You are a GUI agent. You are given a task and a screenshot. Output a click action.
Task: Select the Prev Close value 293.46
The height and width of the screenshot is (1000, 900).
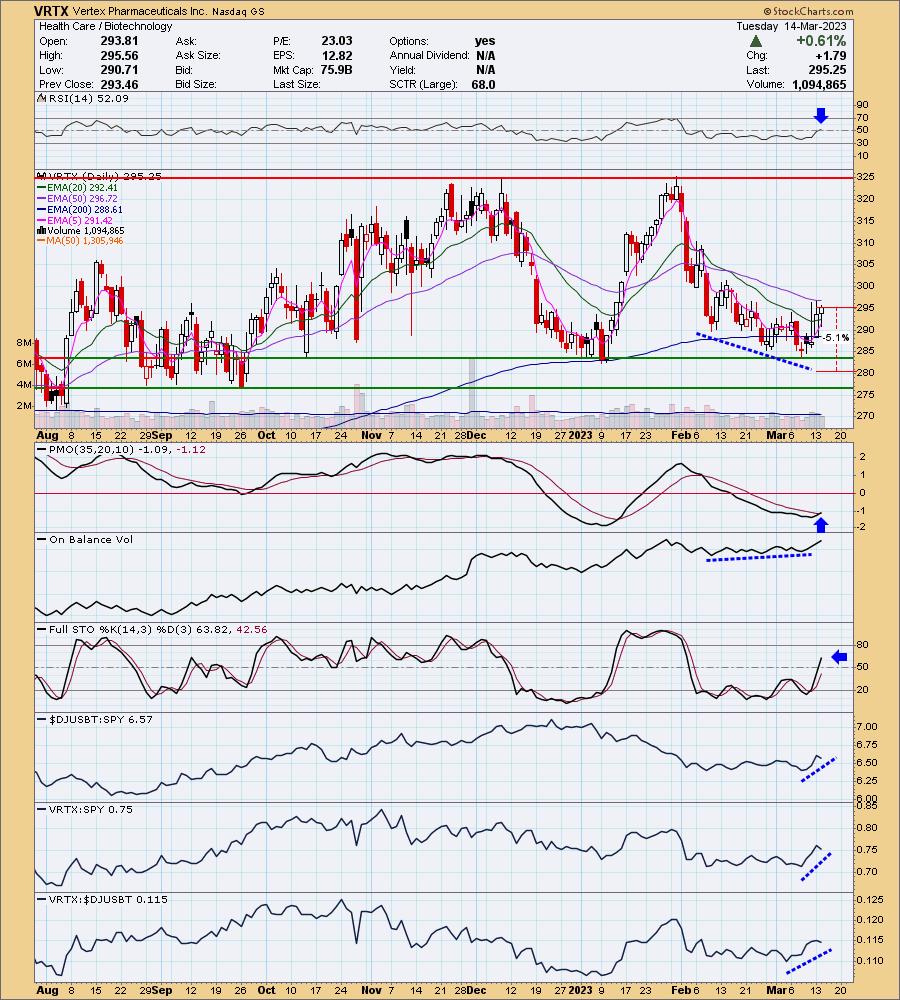[119, 84]
